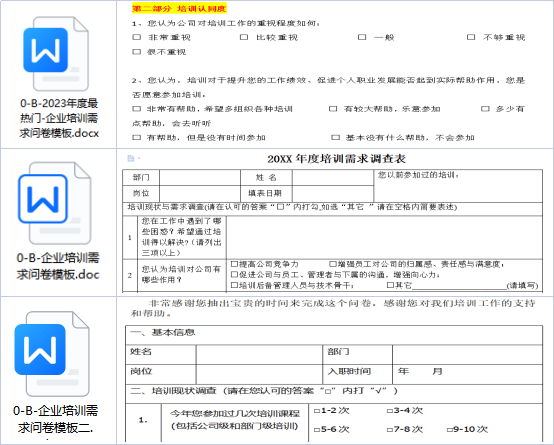Check the 非常重视 checkbox
554x445 pixels.
pos(136,37)
